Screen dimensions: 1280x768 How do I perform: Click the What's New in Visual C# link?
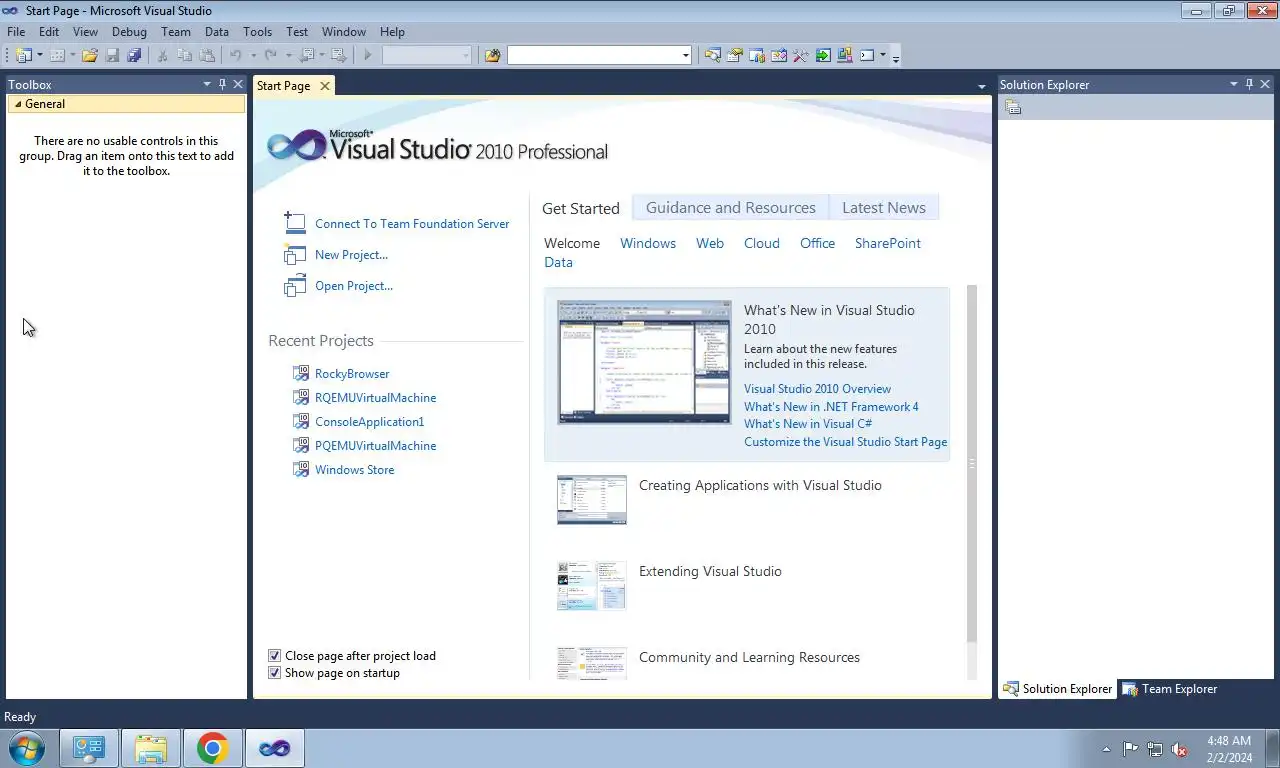(x=808, y=424)
